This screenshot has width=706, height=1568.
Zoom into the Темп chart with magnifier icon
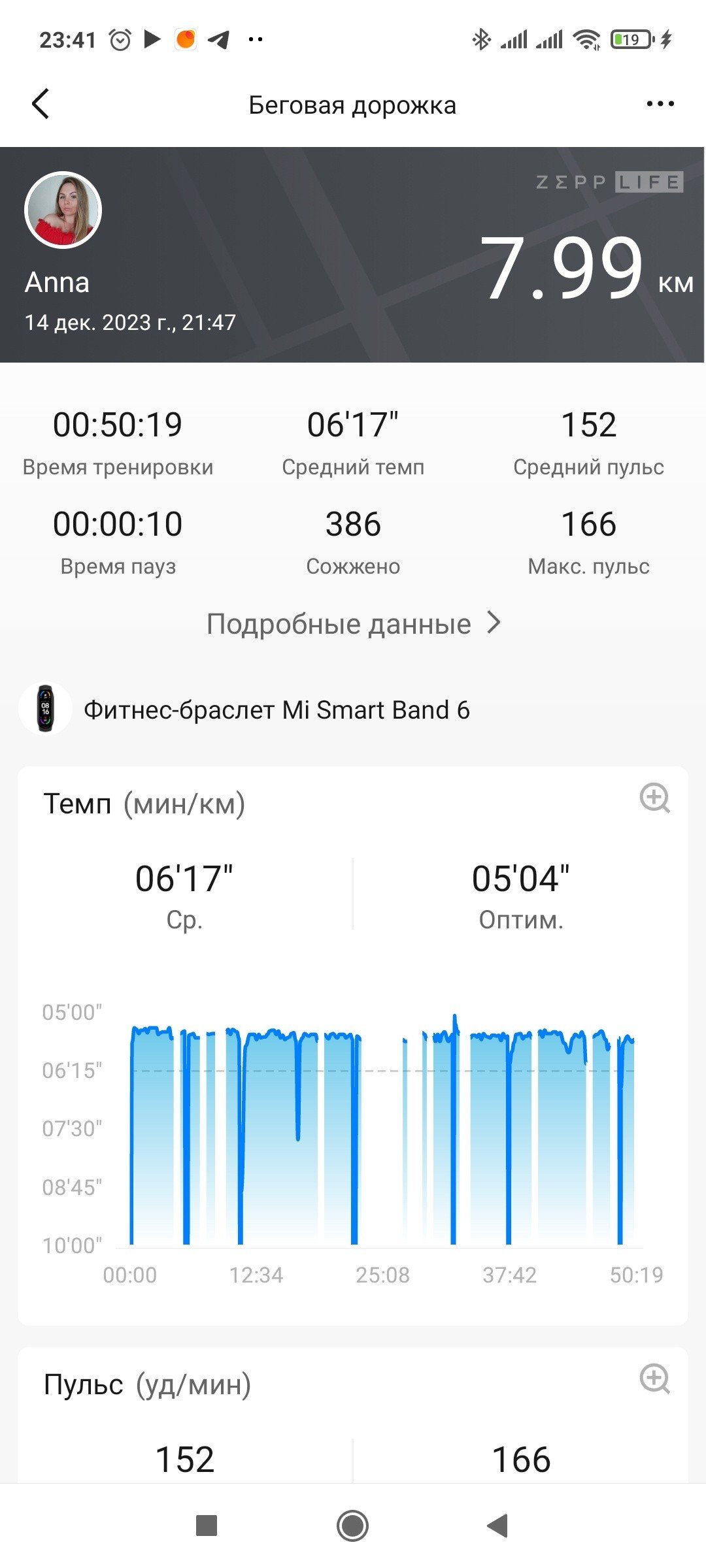click(x=654, y=798)
